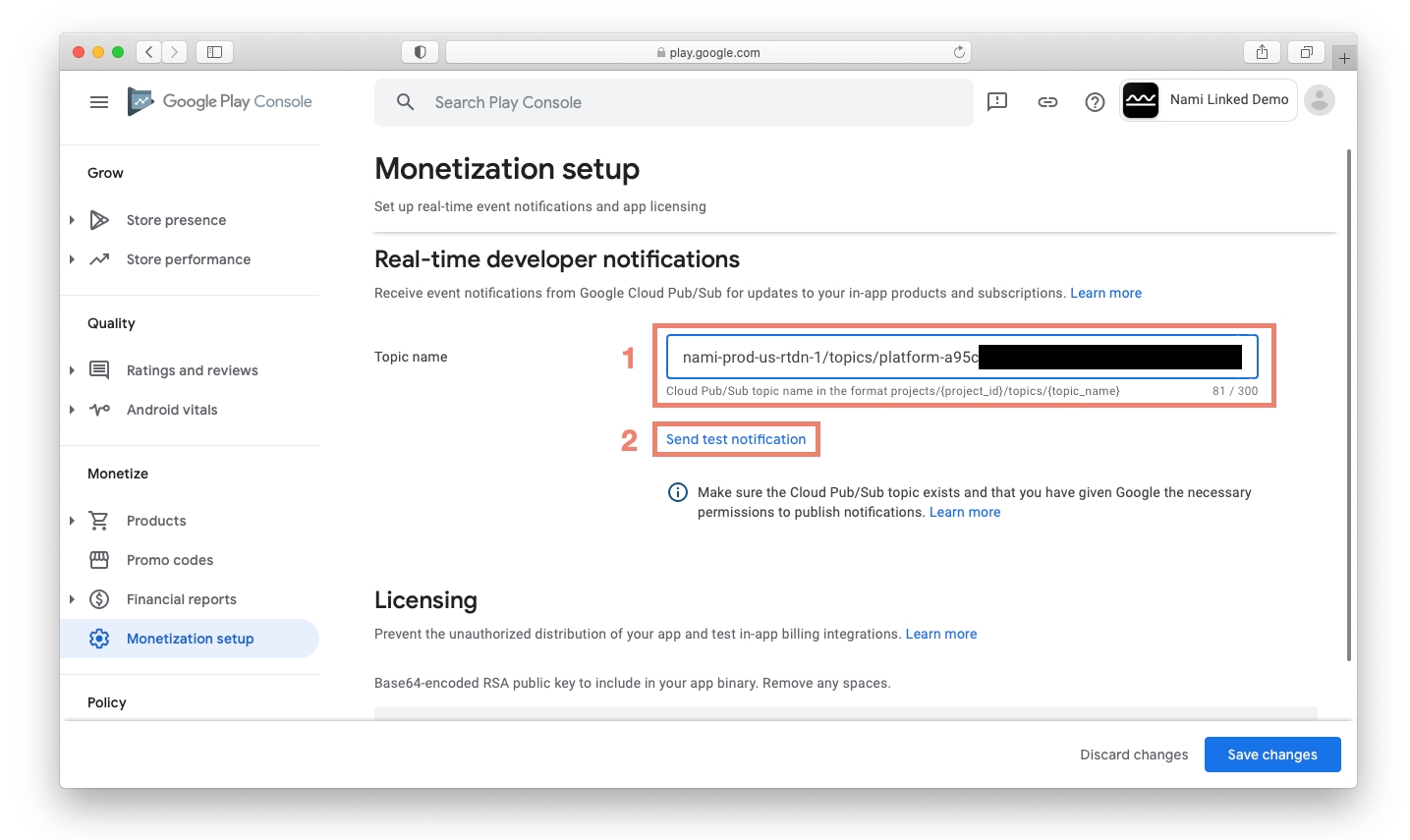Select Monetization setup menu item
The width and height of the screenshot is (1410, 840).
click(190, 639)
